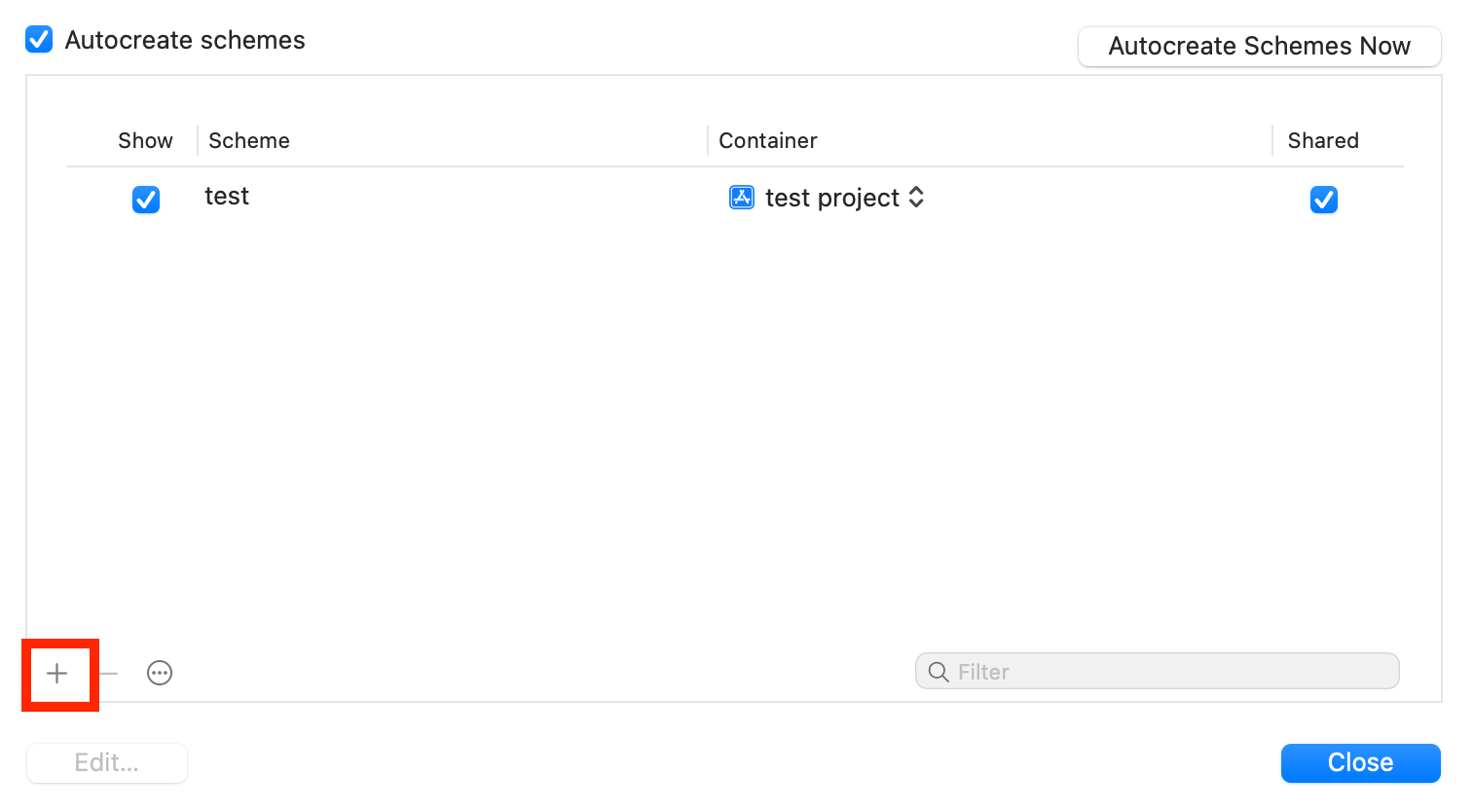The height and width of the screenshot is (812, 1474).
Task: Click into the Filter search field
Action: pos(1158,671)
